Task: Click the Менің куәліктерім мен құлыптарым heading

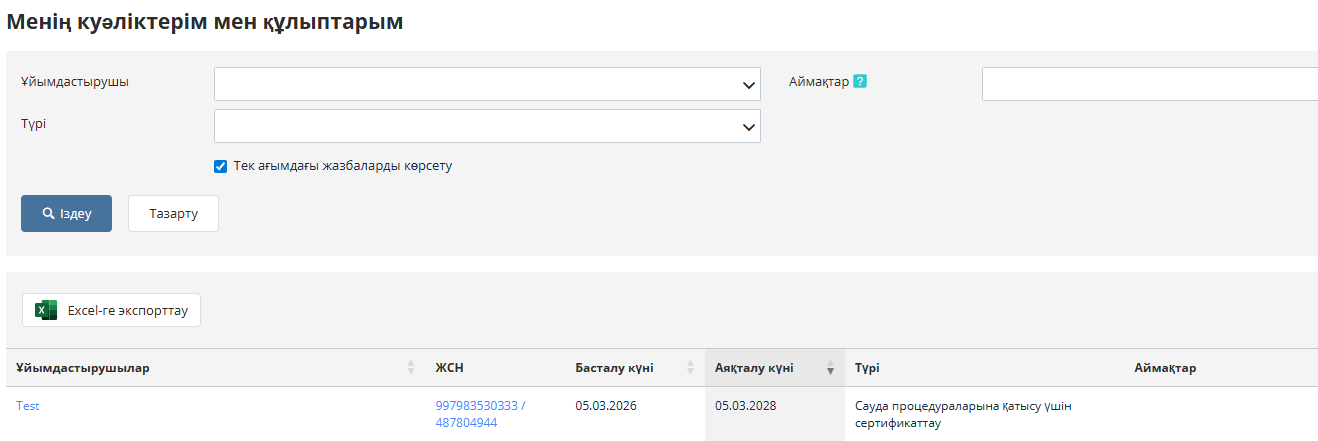Action: point(205,22)
